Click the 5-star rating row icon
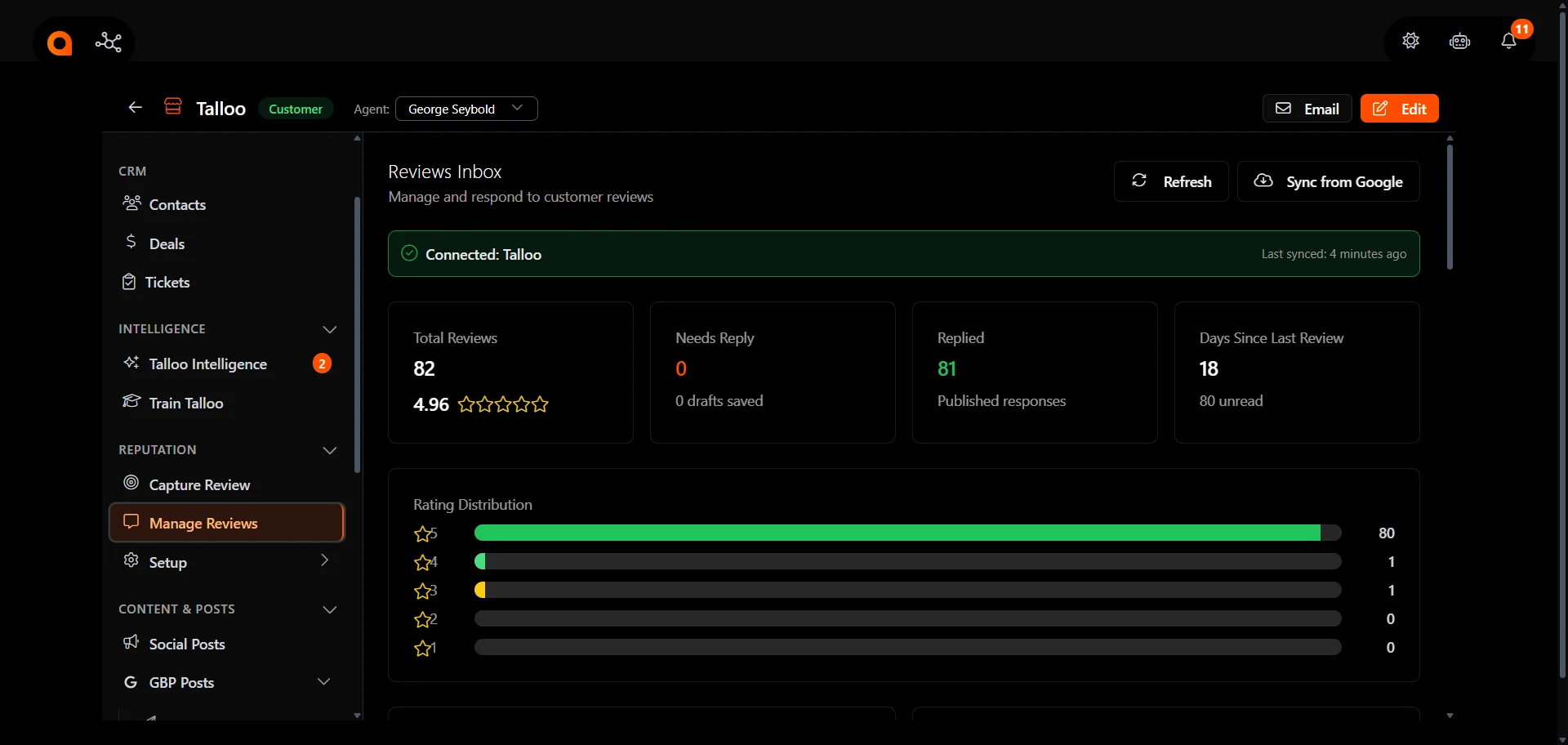Screen dimensions: 1568x745 [422, 534]
